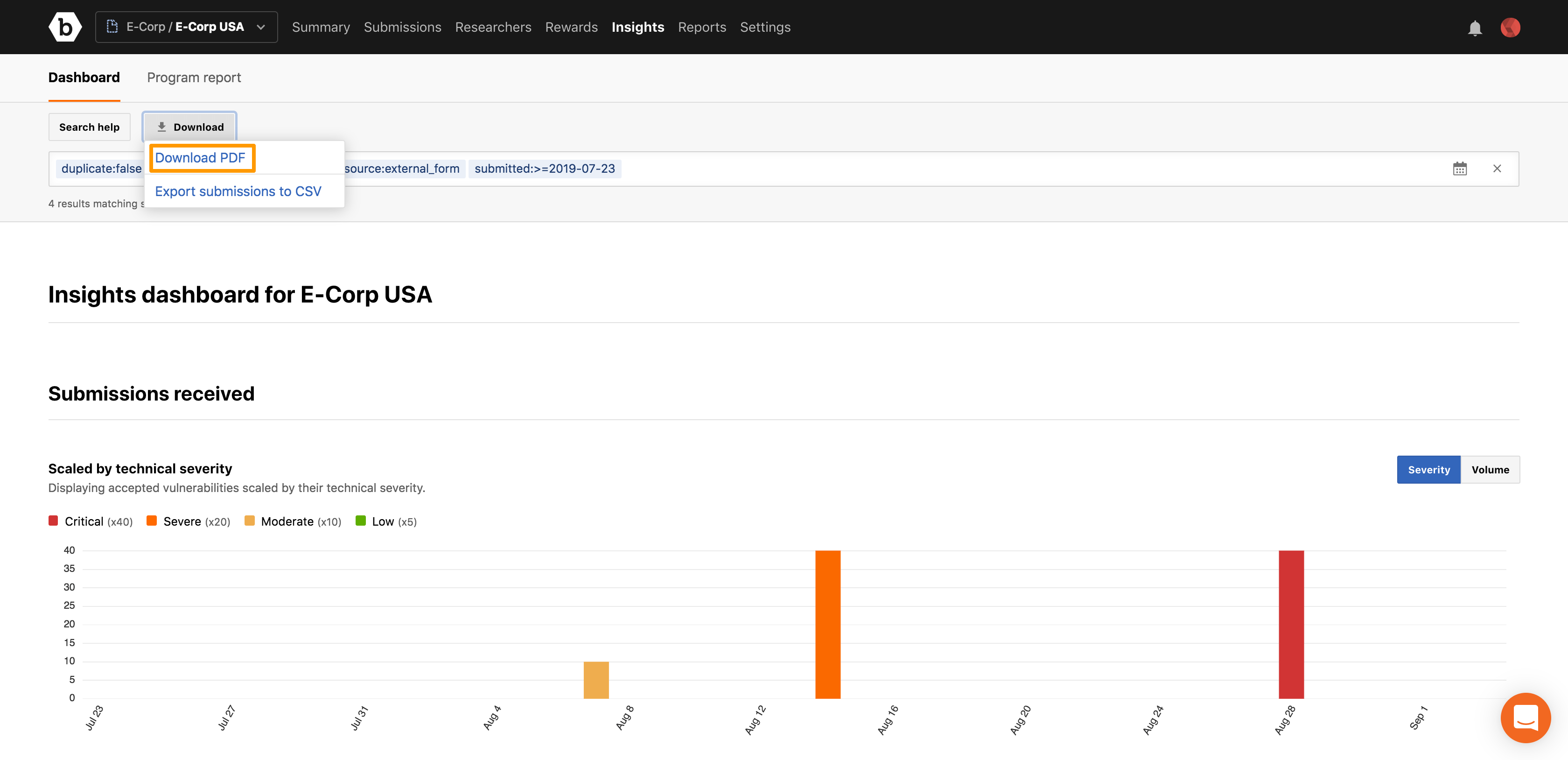
Task: Collapse the Download dropdown button
Action: click(189, 127)
